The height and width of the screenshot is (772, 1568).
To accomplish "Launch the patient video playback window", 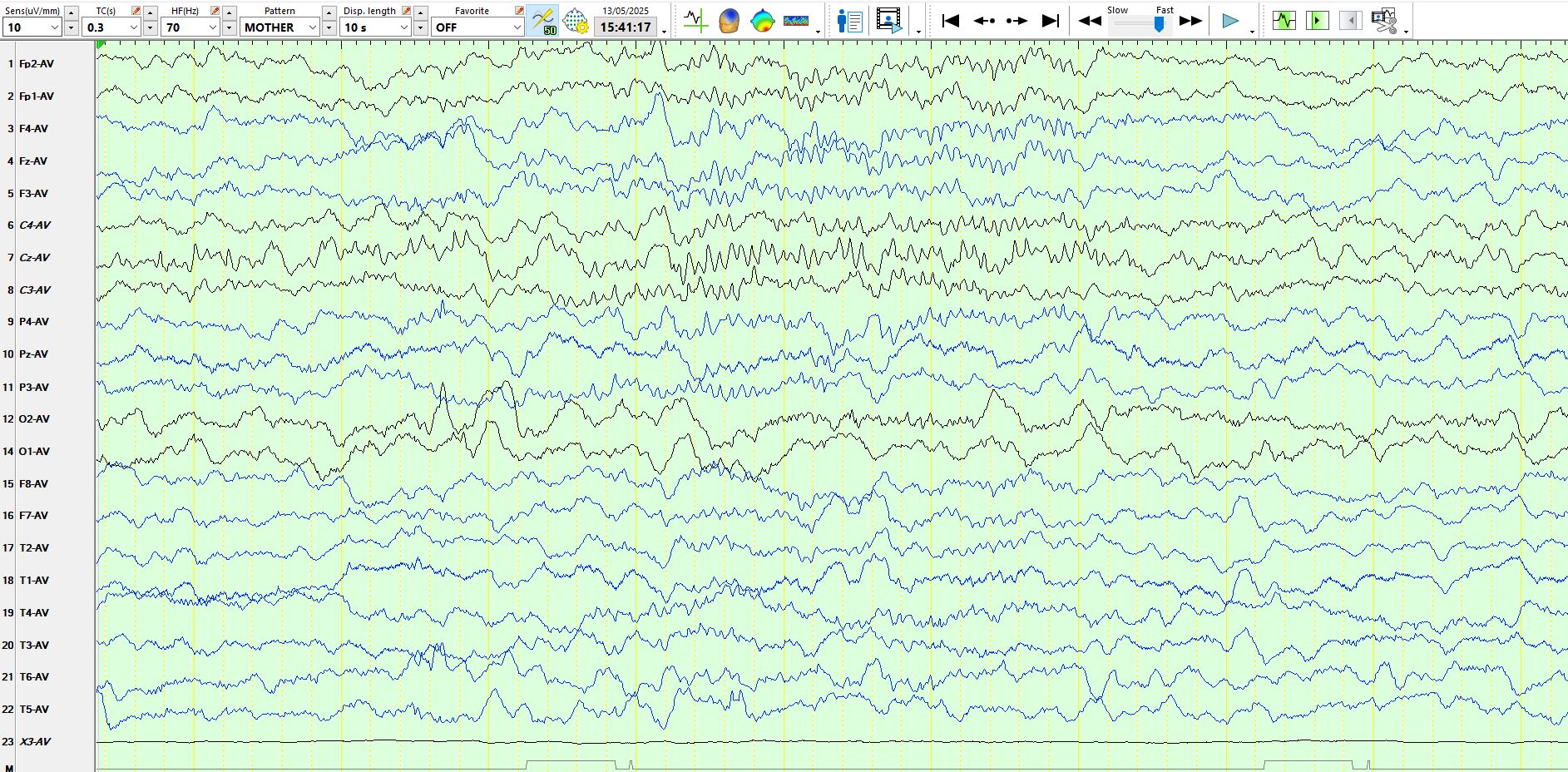I will pyautogui.click(x=889, y=21).
